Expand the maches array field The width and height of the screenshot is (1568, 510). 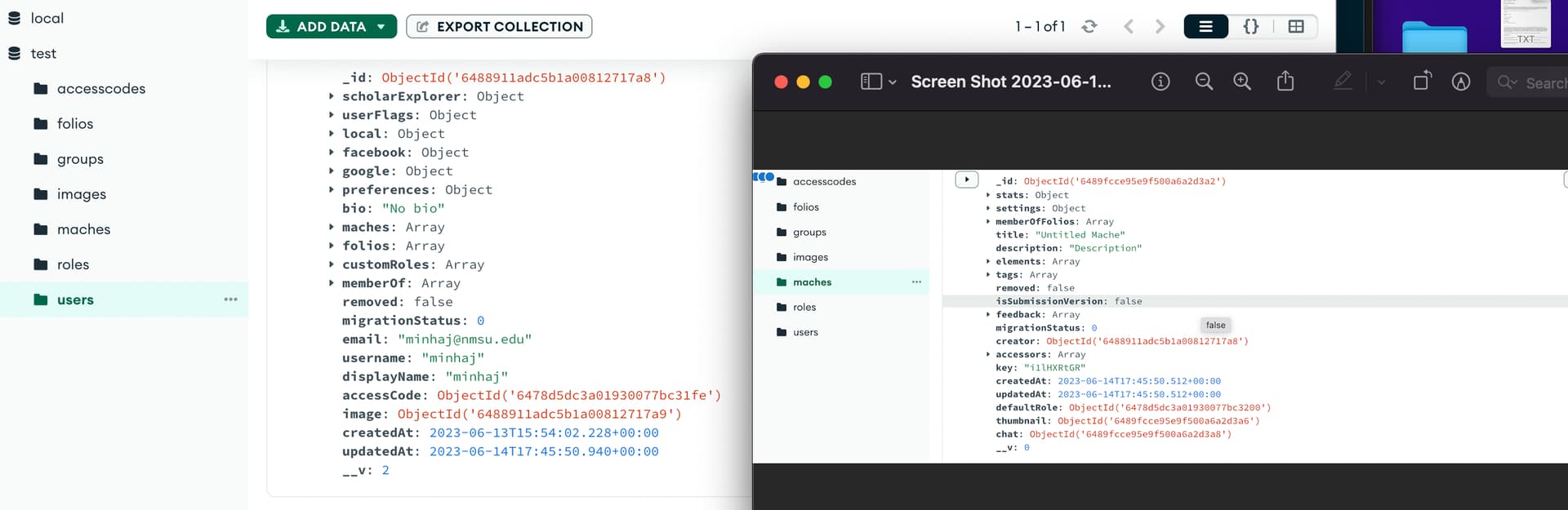tap(332, 228)
